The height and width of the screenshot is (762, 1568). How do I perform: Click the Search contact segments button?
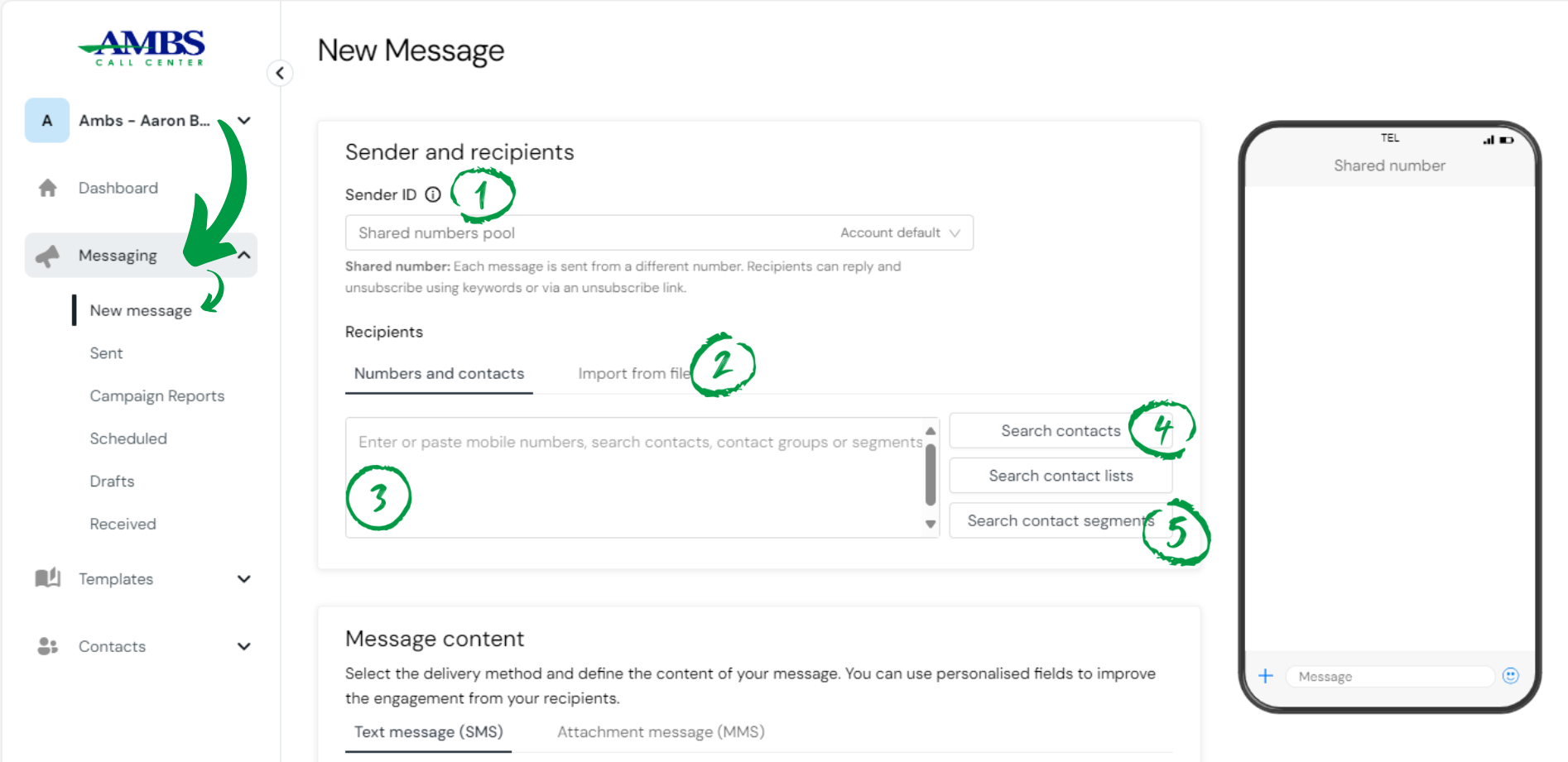pos(1061,520)
